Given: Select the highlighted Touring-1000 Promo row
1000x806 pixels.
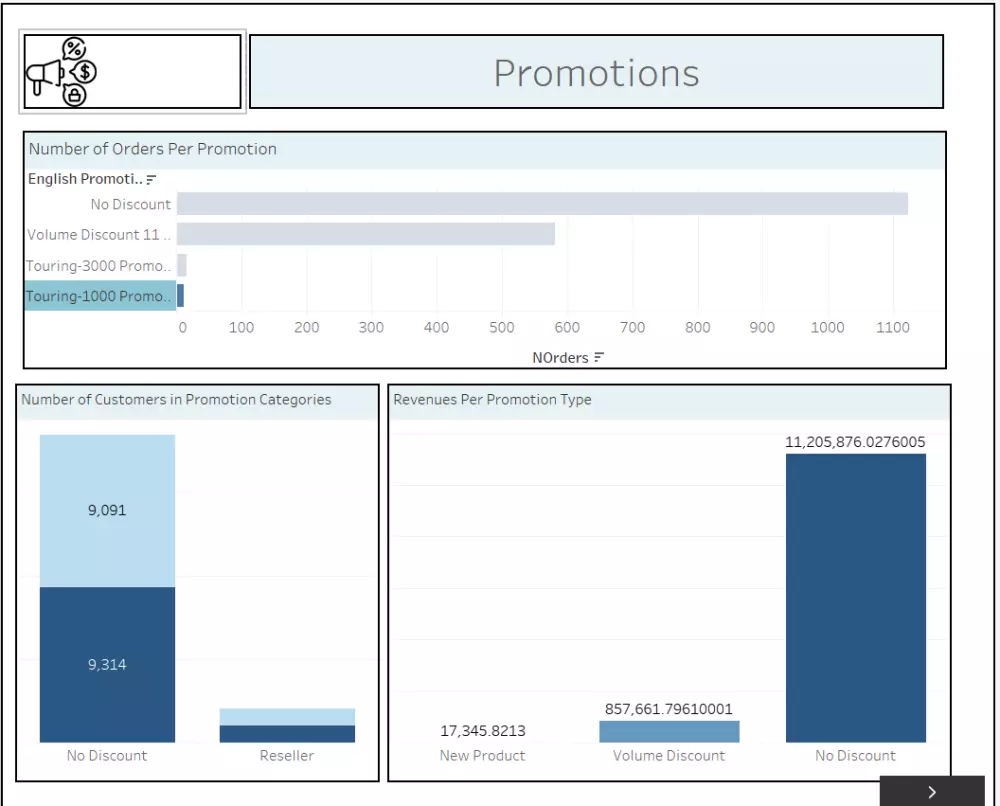Looking at the screenshot, I should pyautogui.click(x=98, y=295).
